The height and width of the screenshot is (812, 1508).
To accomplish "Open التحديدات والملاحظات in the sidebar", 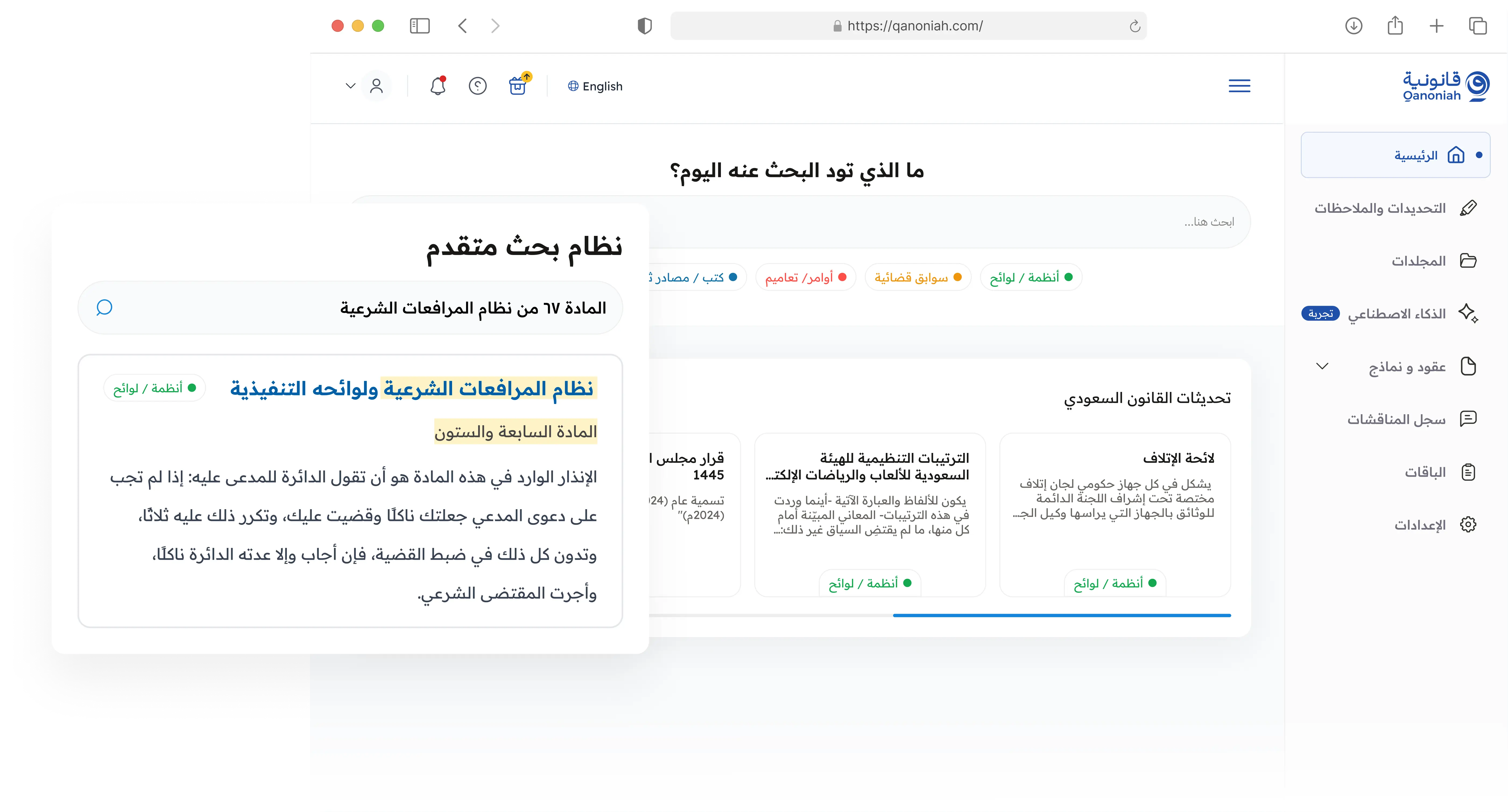I will tap(1395, 208).
